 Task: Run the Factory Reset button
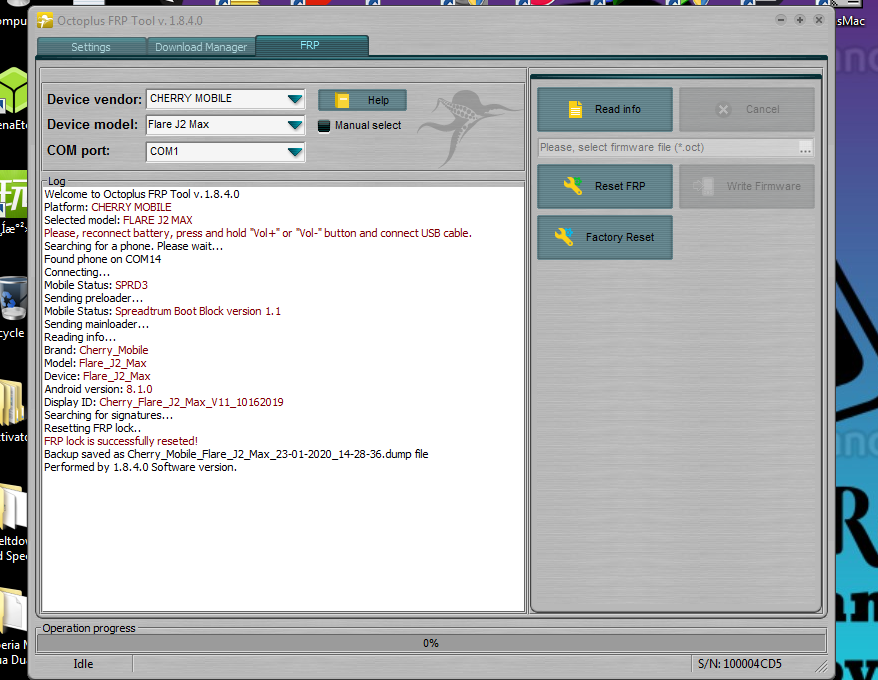click(605, 237)
